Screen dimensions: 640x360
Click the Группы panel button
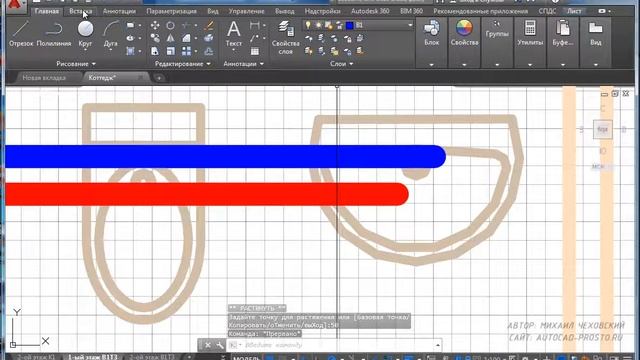click(x=497, y=29)
